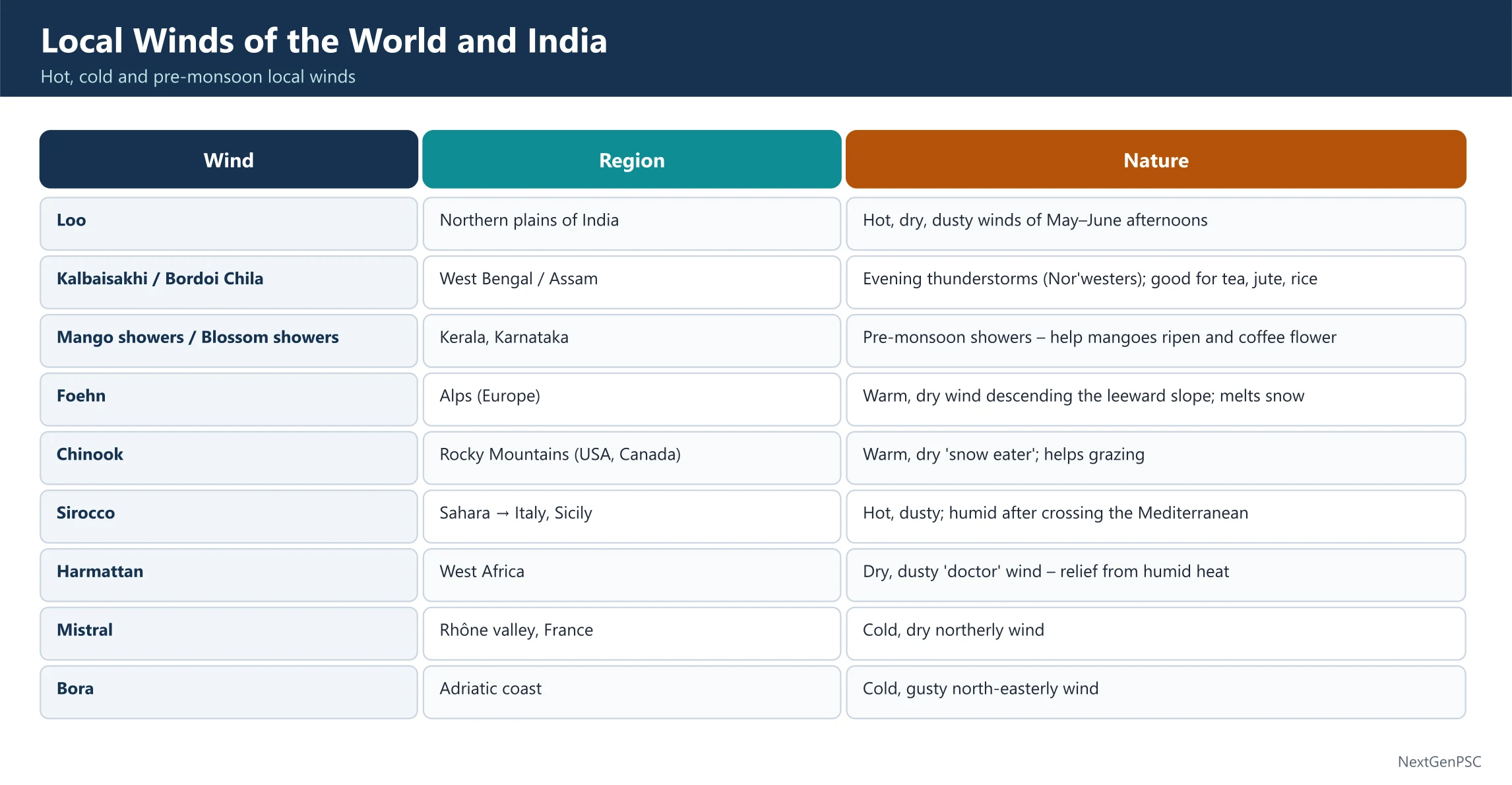Viewport: 1512px width, 785px height.
Task: Click Hot, dry, dusty winds description
Action: tap(1156, 224)
